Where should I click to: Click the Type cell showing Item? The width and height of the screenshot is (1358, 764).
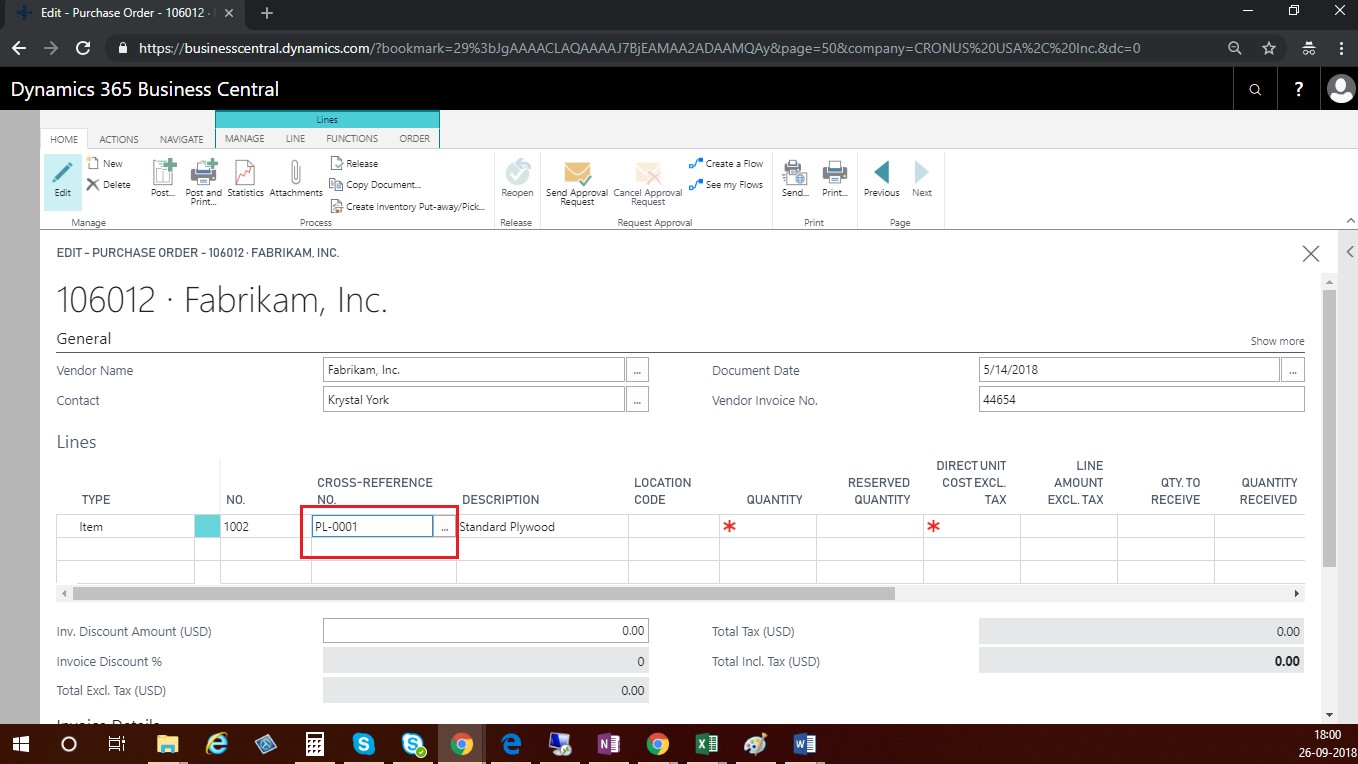pos(126,526)
